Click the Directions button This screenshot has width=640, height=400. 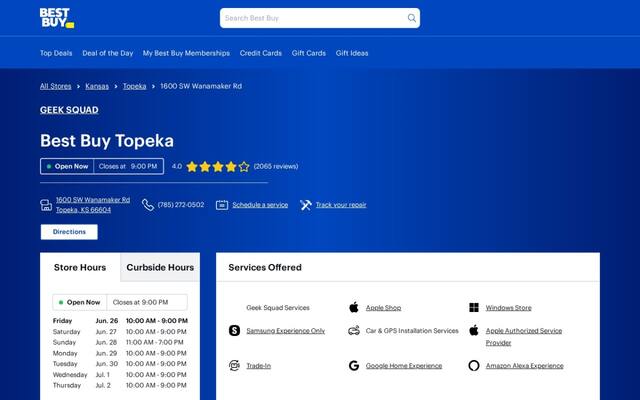69,232
